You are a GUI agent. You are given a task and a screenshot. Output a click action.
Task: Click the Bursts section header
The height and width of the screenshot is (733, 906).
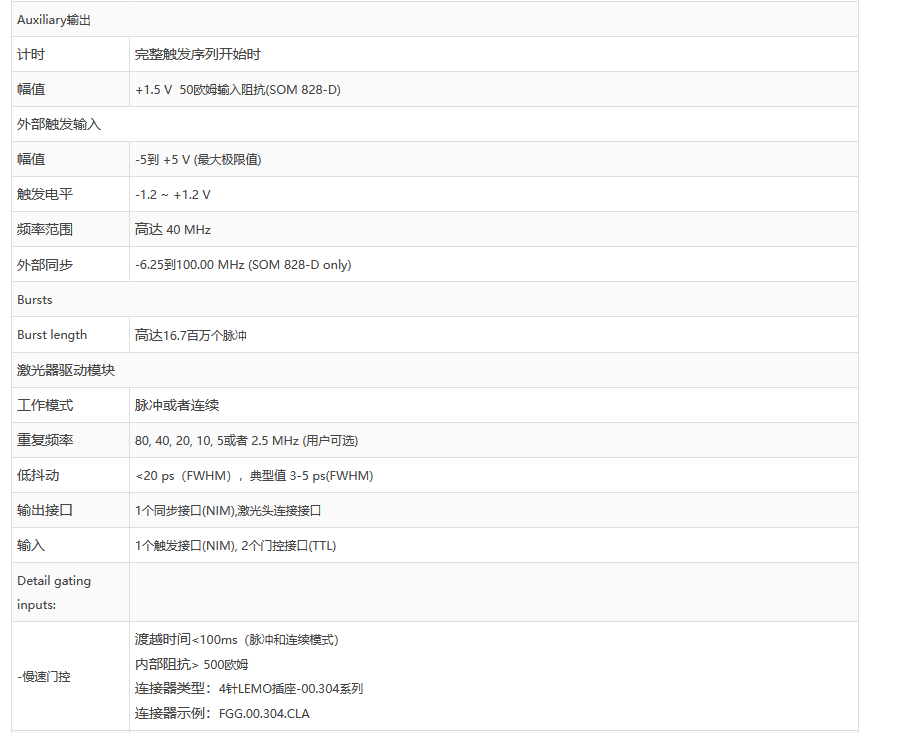coord(35,300)
